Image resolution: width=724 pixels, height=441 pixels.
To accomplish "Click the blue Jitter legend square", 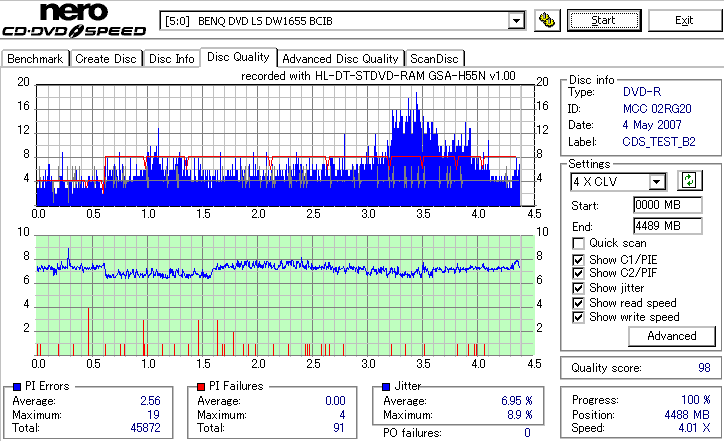I will (x=386, y=387).
